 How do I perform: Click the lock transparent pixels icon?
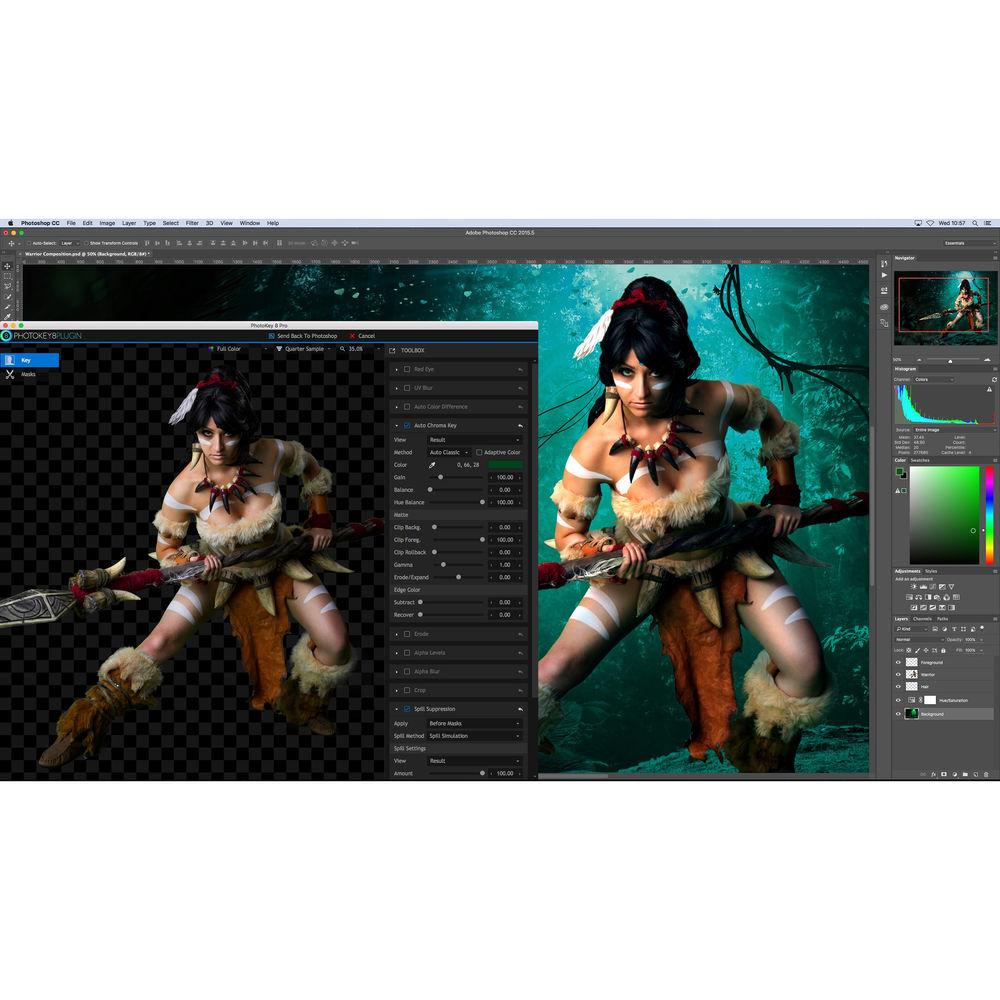pos(907,650)
